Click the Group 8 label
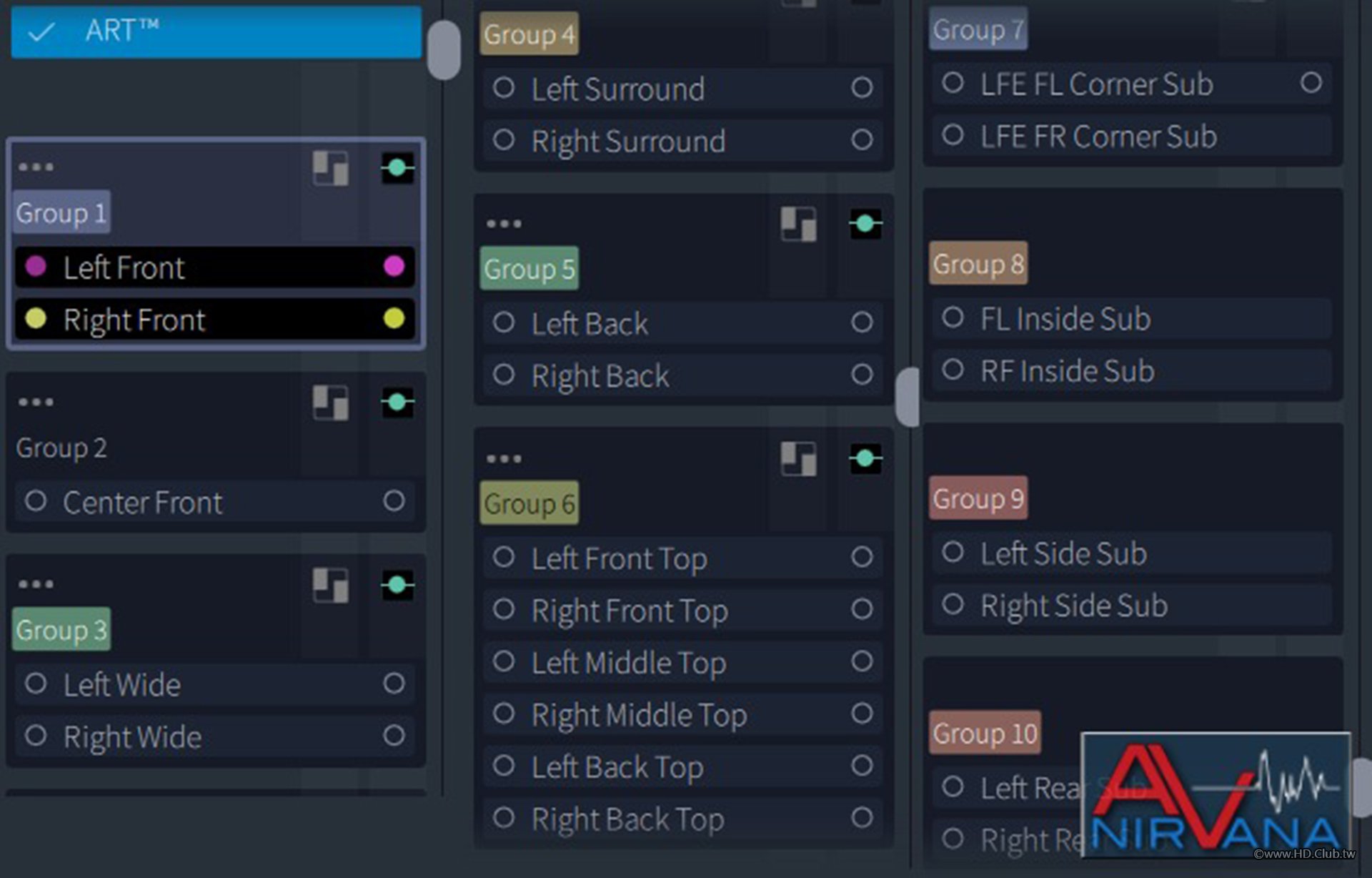 (x=978, y=264)
